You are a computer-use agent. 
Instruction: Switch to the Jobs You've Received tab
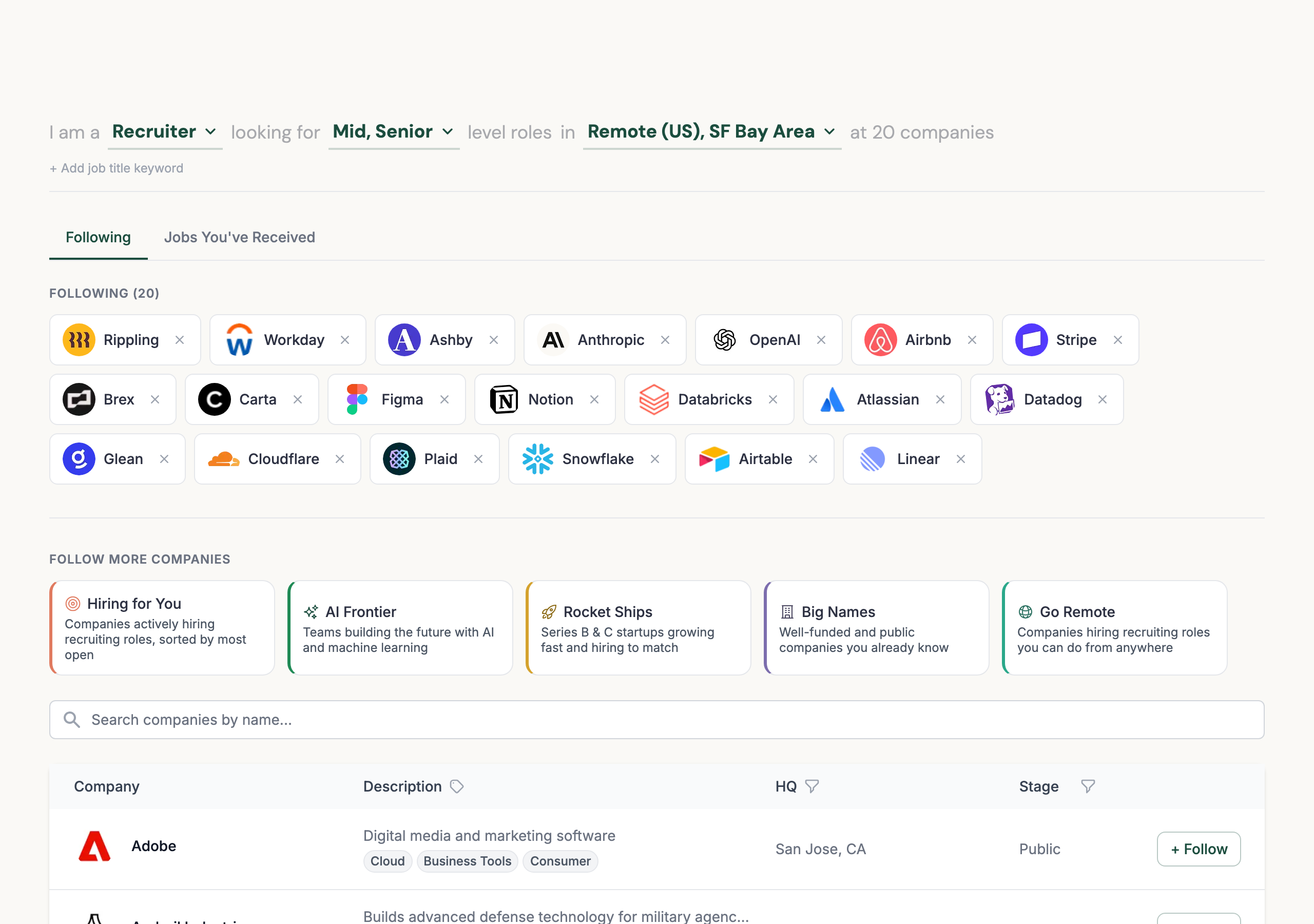[239, 237]
